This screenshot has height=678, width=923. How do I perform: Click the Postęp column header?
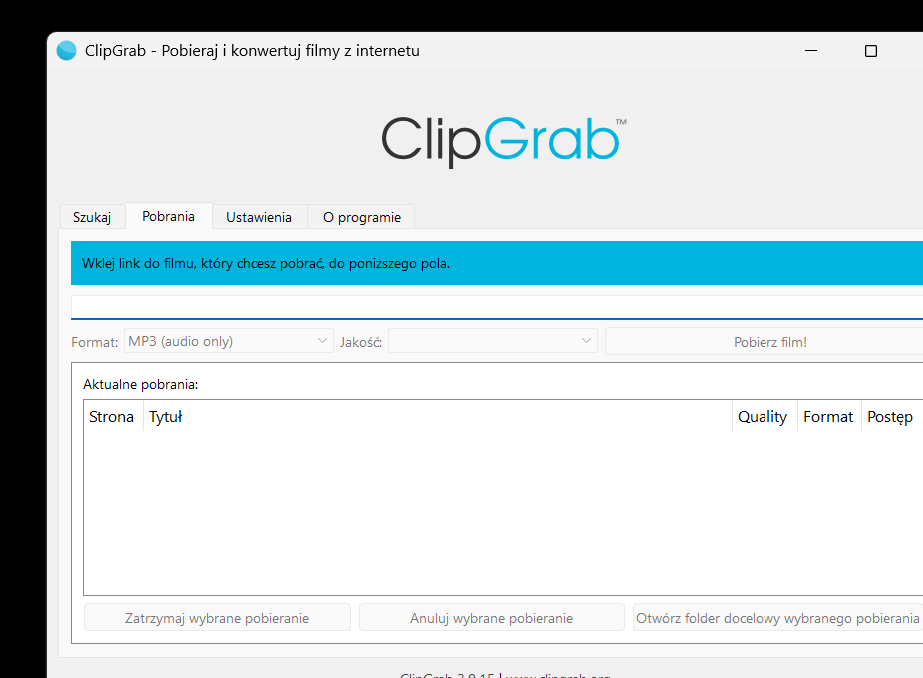pyautogui.click(x=890, y=416)
